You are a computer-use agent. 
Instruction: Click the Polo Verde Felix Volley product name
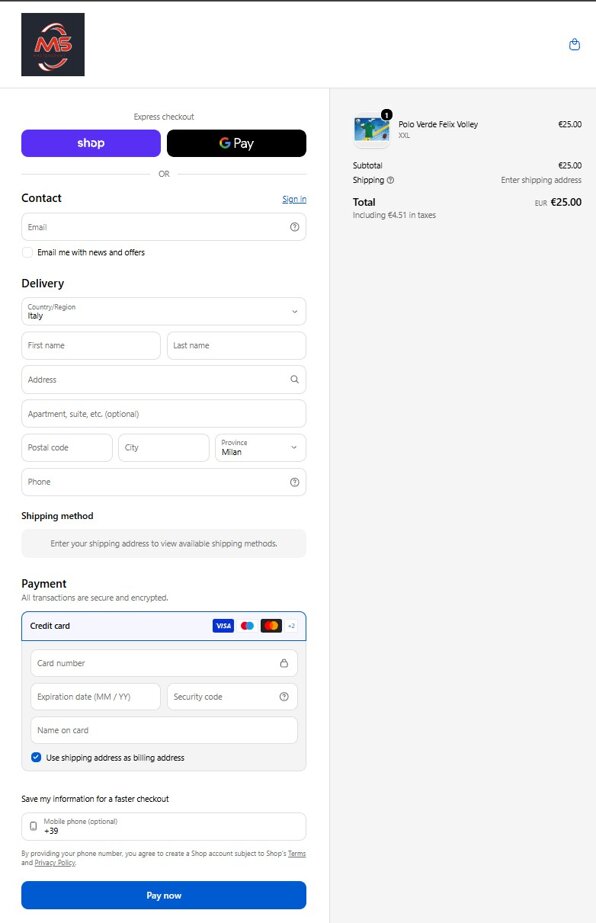[438, 124]
